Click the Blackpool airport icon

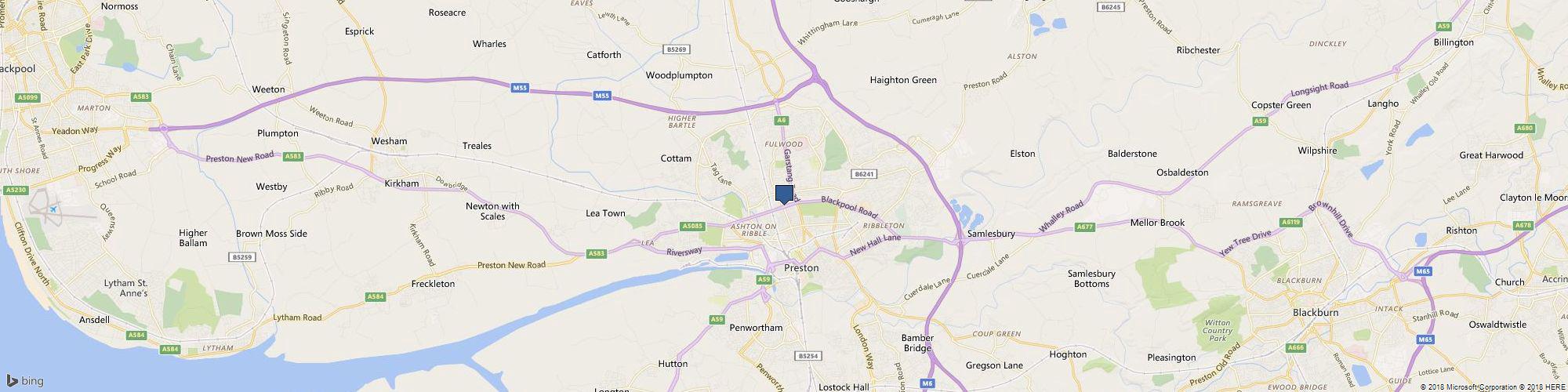pos(53,209)
